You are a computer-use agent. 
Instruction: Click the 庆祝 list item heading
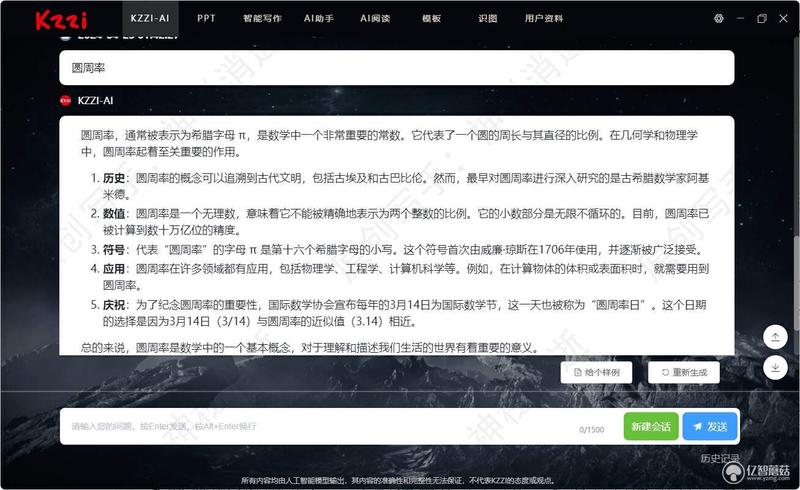point(114,305)
